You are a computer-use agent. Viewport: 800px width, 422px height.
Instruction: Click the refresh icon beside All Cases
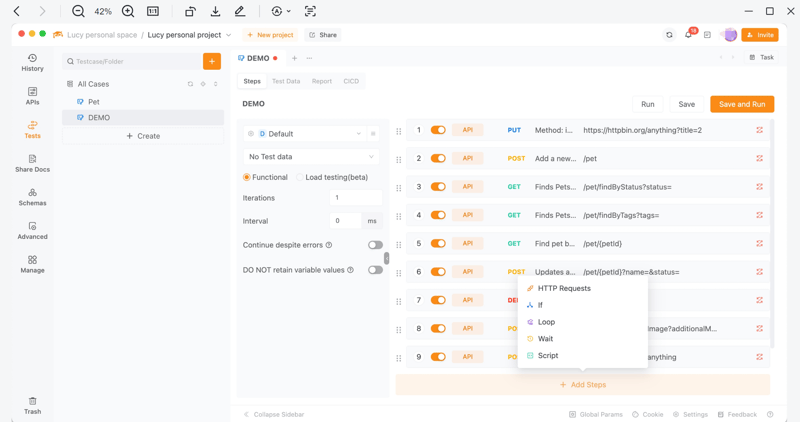[x=190, y=84]
